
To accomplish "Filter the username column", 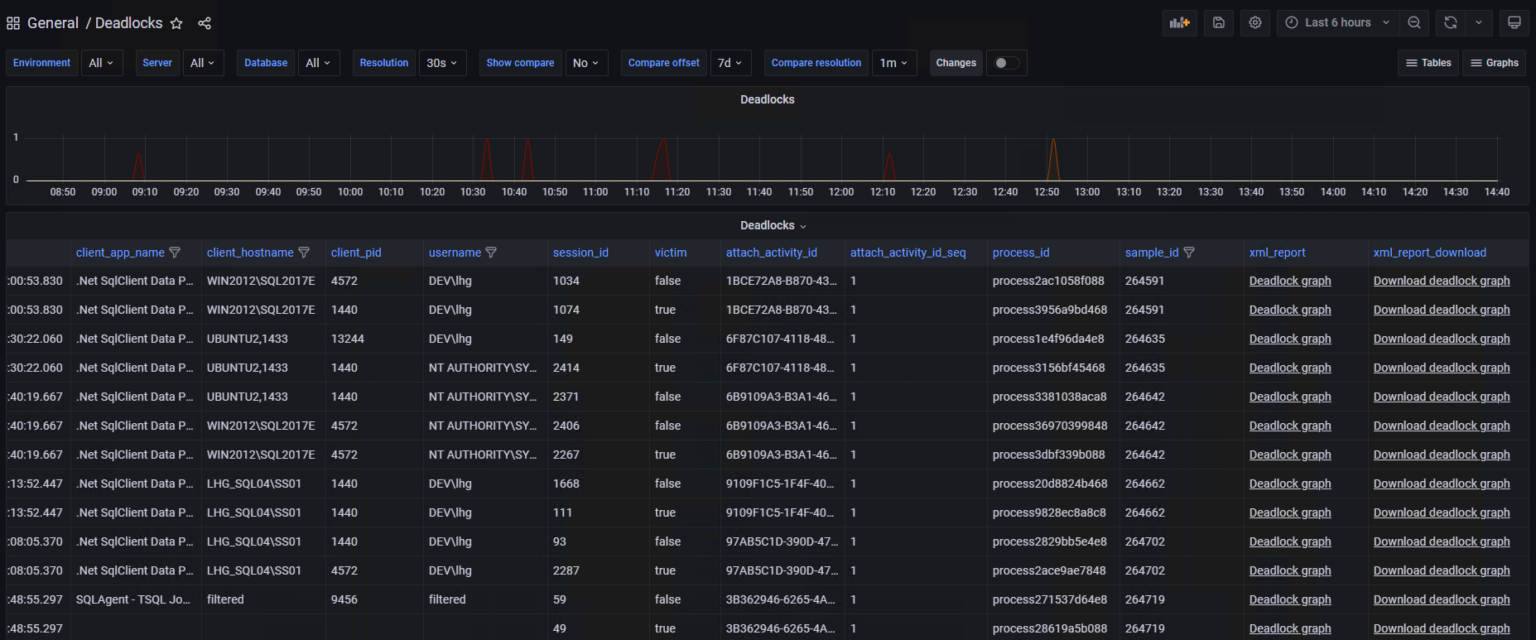I will pyautogui.click(x=491, y=253).
